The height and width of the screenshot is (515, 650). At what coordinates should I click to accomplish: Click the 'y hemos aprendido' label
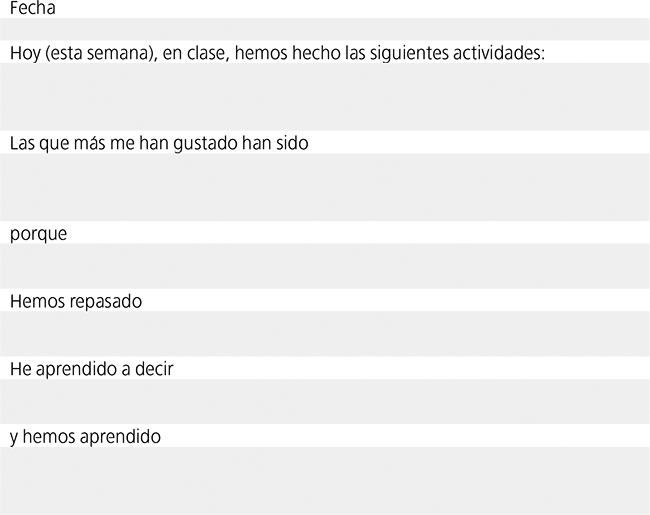click(x=85, y=437)
